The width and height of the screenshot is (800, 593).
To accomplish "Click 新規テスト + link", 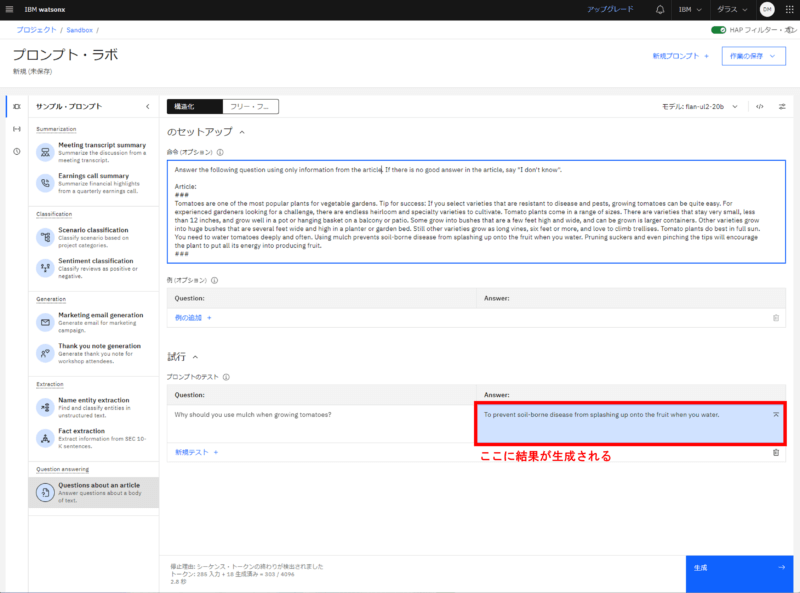I will pyautogui.click(x=196, y=452).
